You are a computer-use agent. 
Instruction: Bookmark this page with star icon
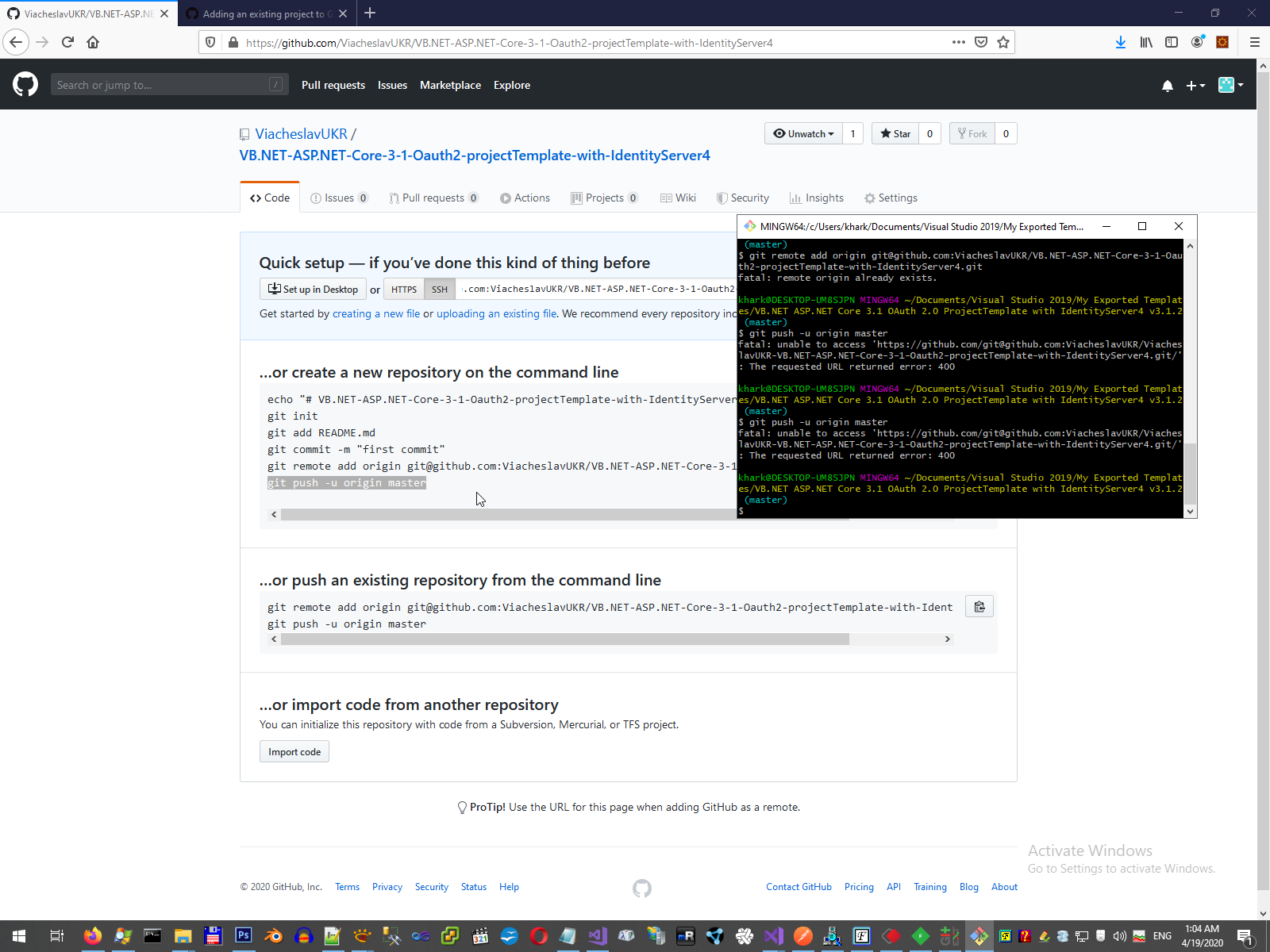[1003, 42]
